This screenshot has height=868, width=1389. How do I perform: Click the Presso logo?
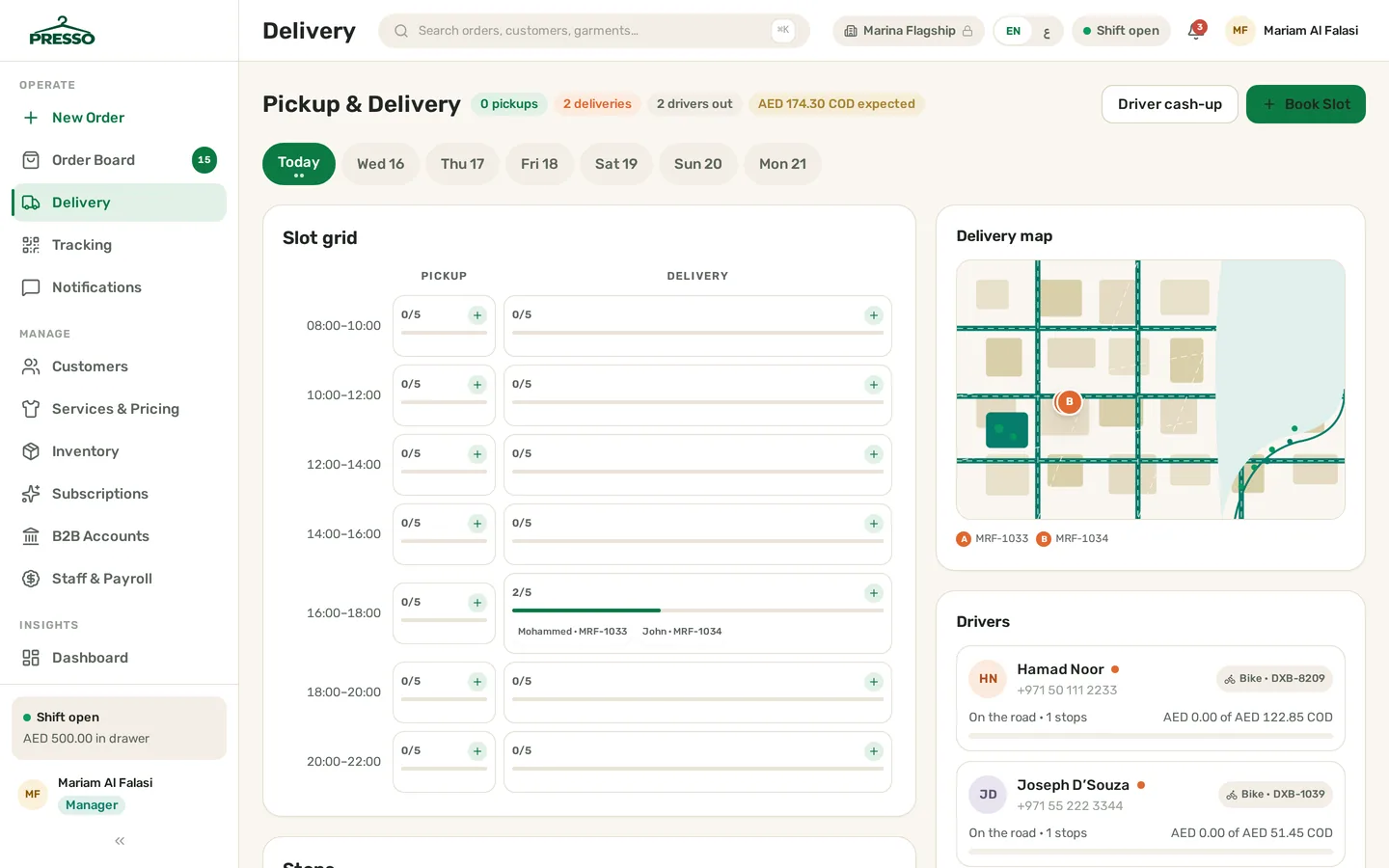[62, 31]
